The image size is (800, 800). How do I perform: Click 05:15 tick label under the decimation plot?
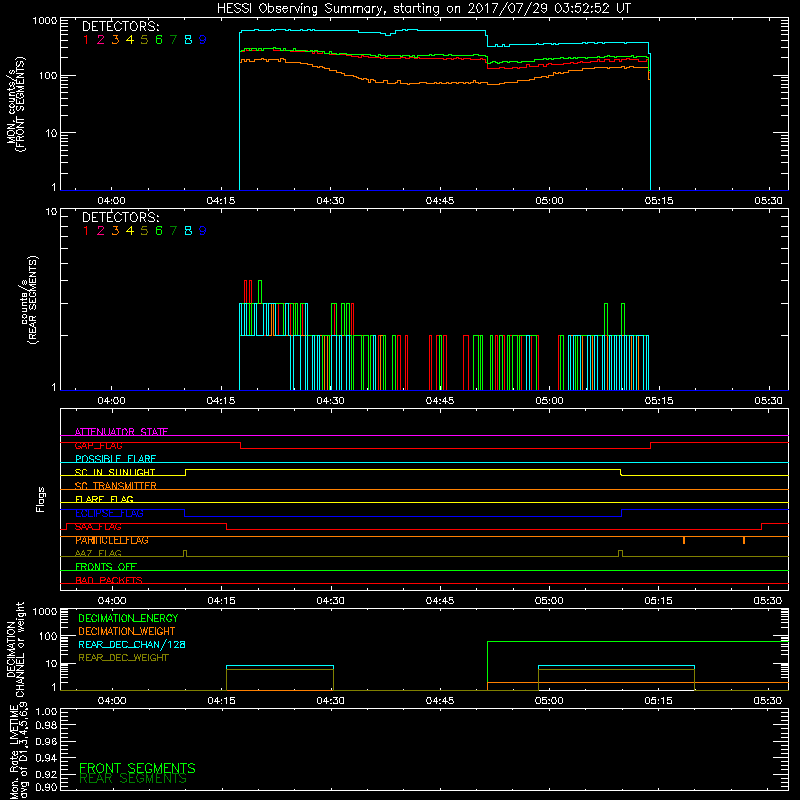(x=659, y=701)
